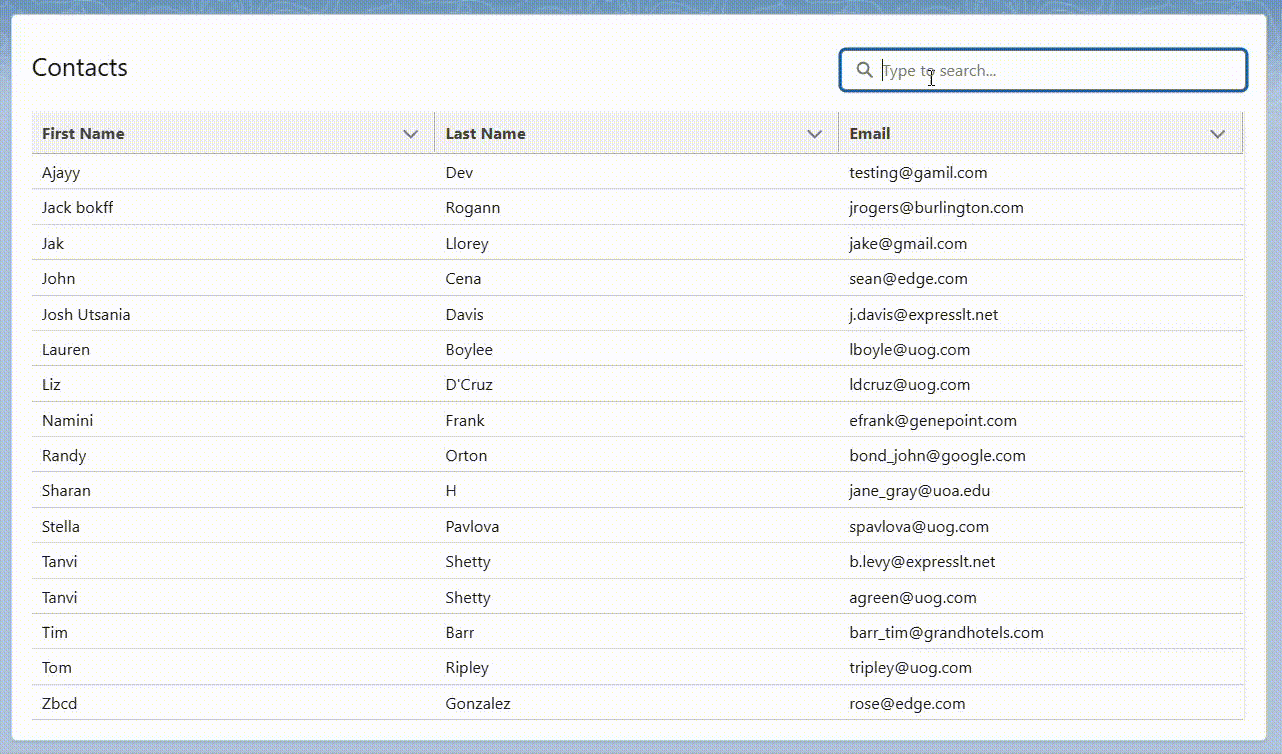Click the Contacts page title
Viewport: 1282px width, 754px height.
coord(79,67)
